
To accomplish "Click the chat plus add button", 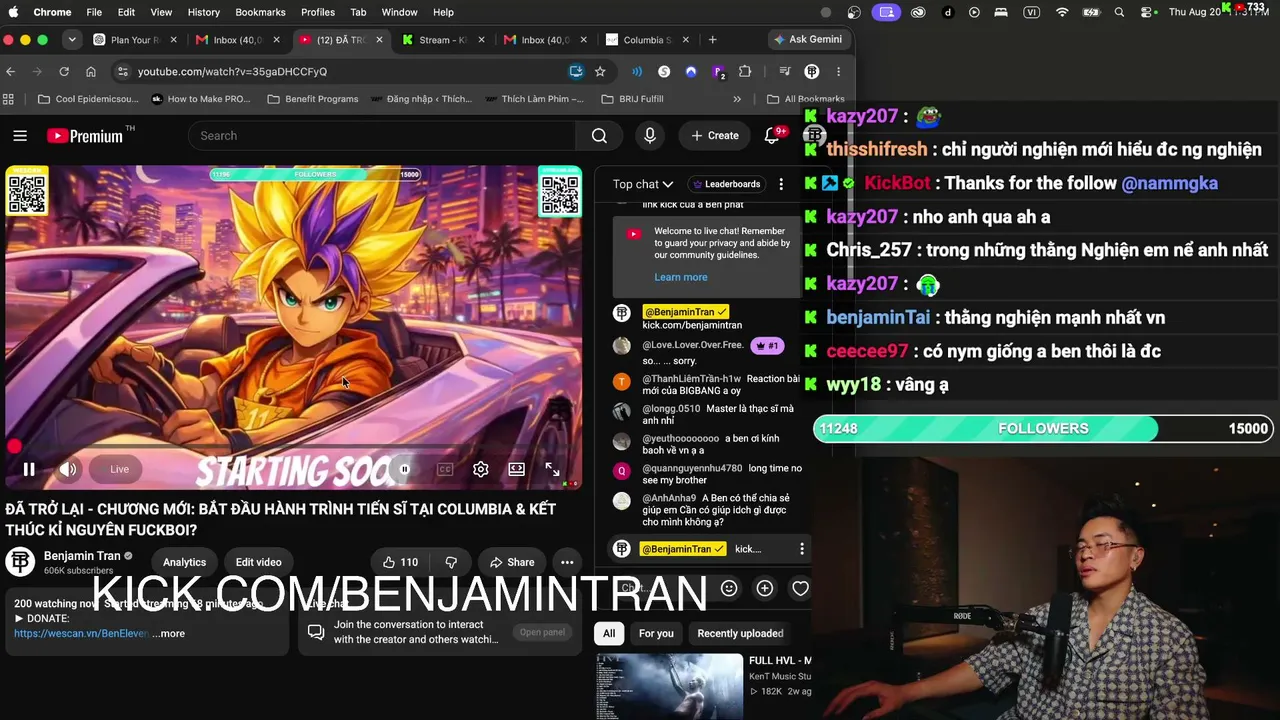I will 765,588.
